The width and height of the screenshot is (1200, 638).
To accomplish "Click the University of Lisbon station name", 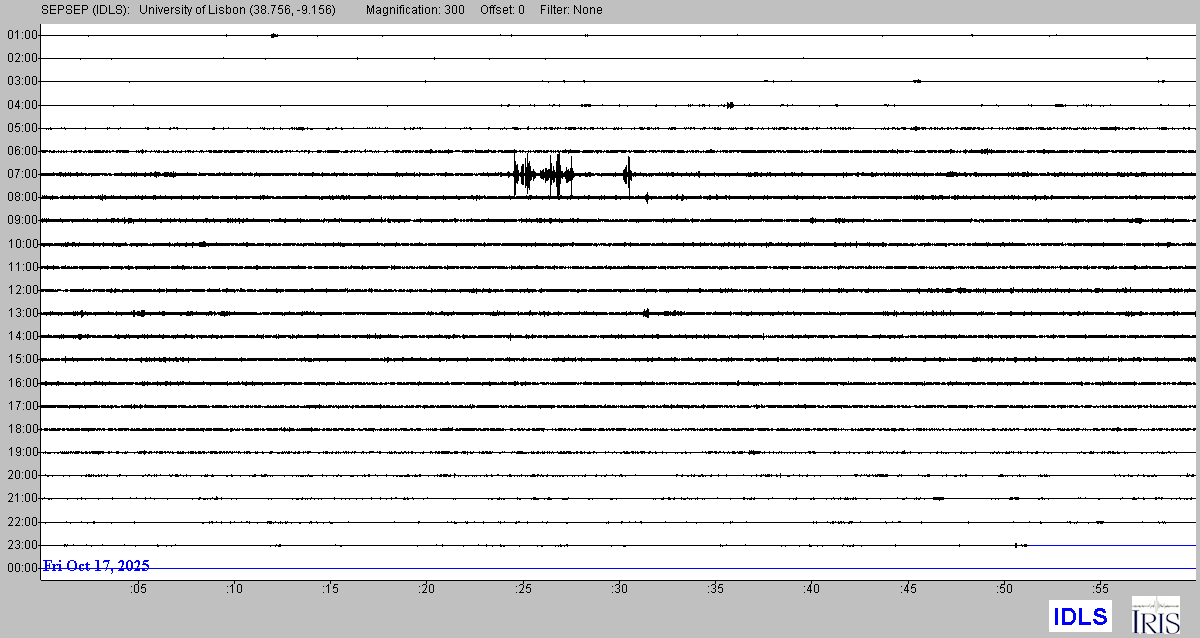I will click(x=238, y=10).
